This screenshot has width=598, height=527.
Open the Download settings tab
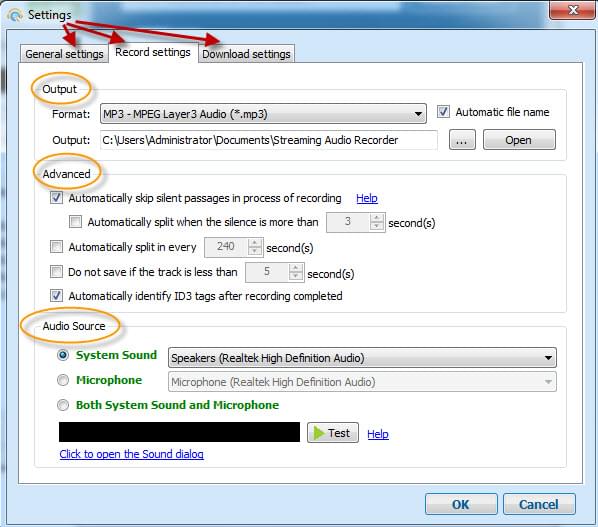click(x=246, y=54)
